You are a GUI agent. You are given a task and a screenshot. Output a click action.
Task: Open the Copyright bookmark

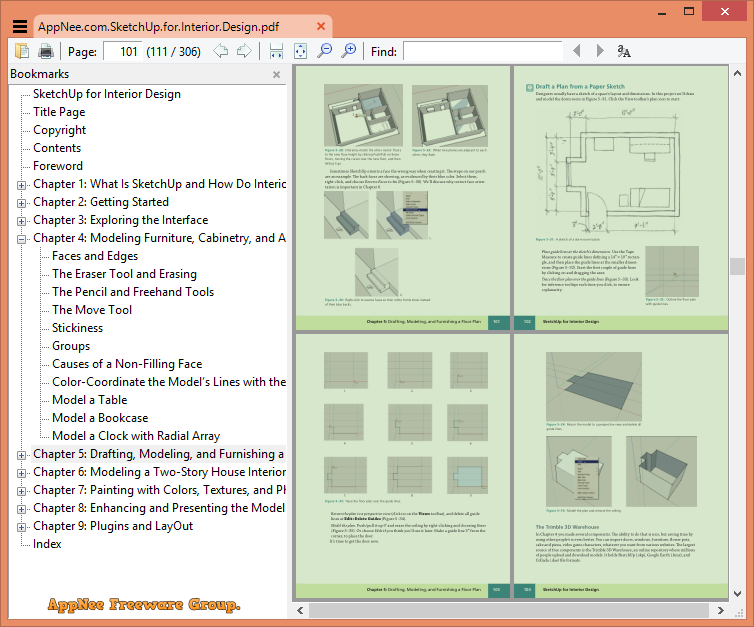click(x=60, y=130)
